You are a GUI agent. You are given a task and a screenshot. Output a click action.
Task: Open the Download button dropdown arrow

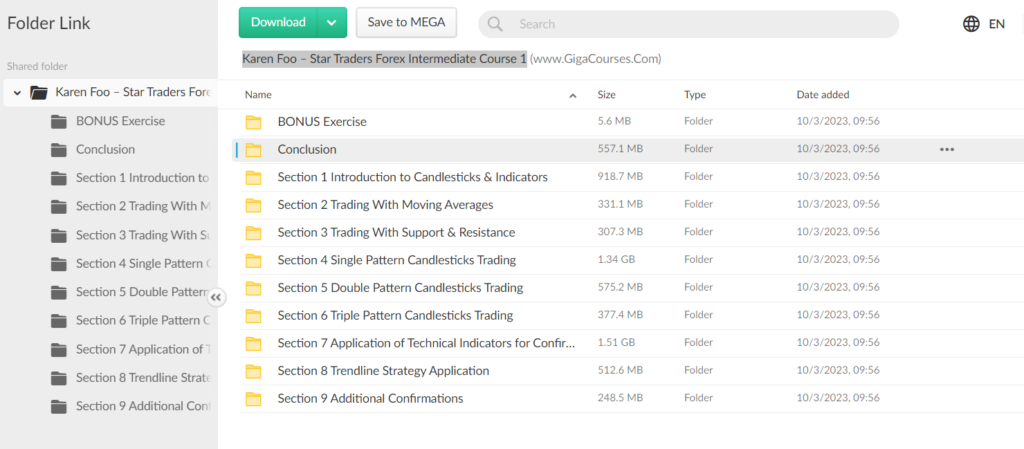tap(332, 22)
